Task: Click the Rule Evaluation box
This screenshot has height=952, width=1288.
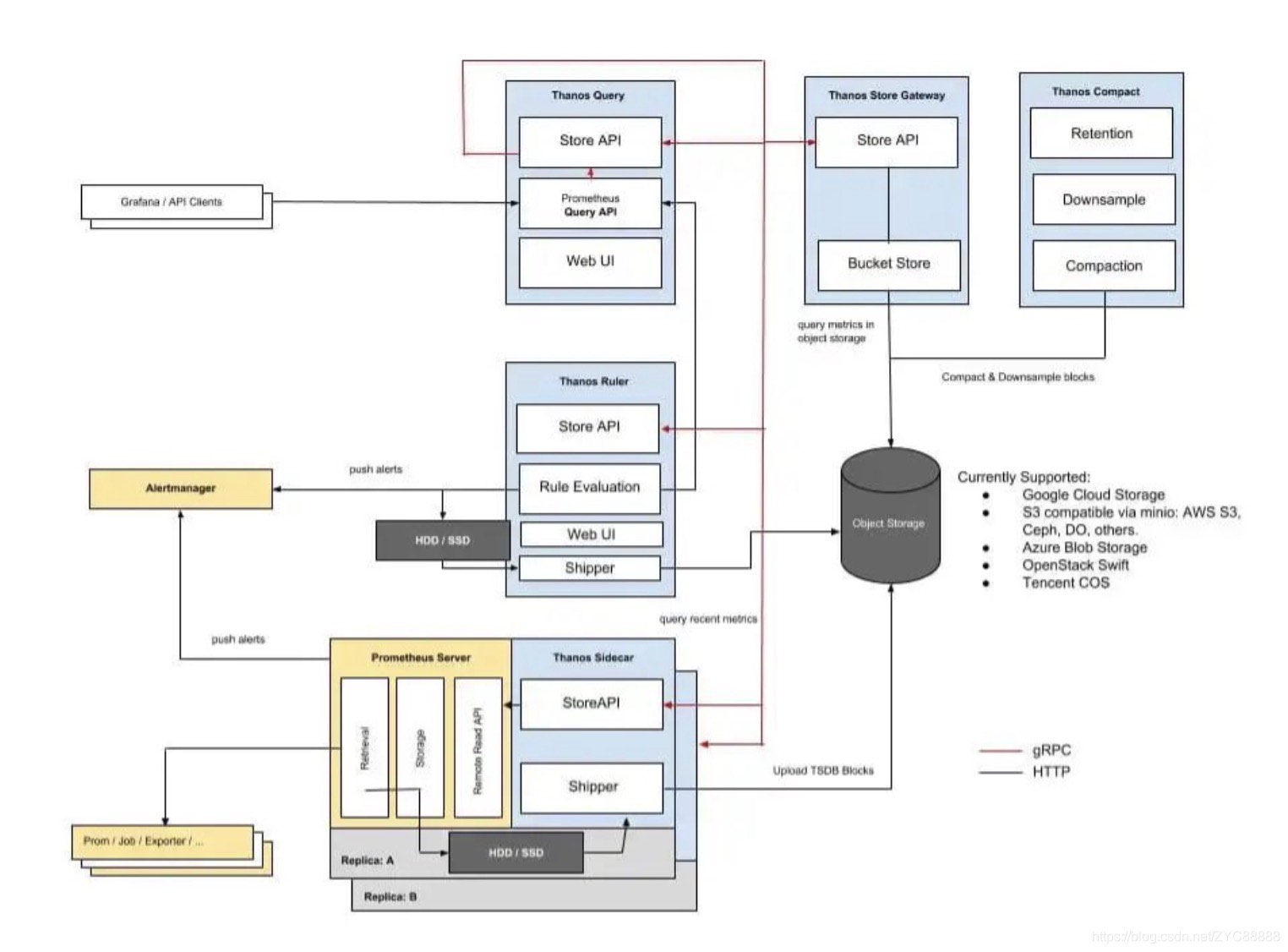Action: click(x=589, y=488)
